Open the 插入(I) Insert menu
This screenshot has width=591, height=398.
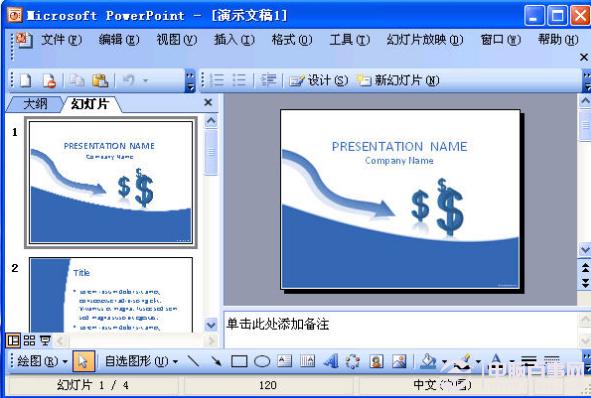[x=234, y=40]
